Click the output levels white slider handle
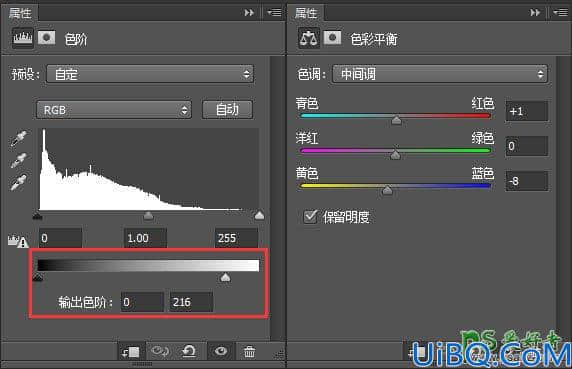Screen dimensions: 572x369 (x=225, y=278)
